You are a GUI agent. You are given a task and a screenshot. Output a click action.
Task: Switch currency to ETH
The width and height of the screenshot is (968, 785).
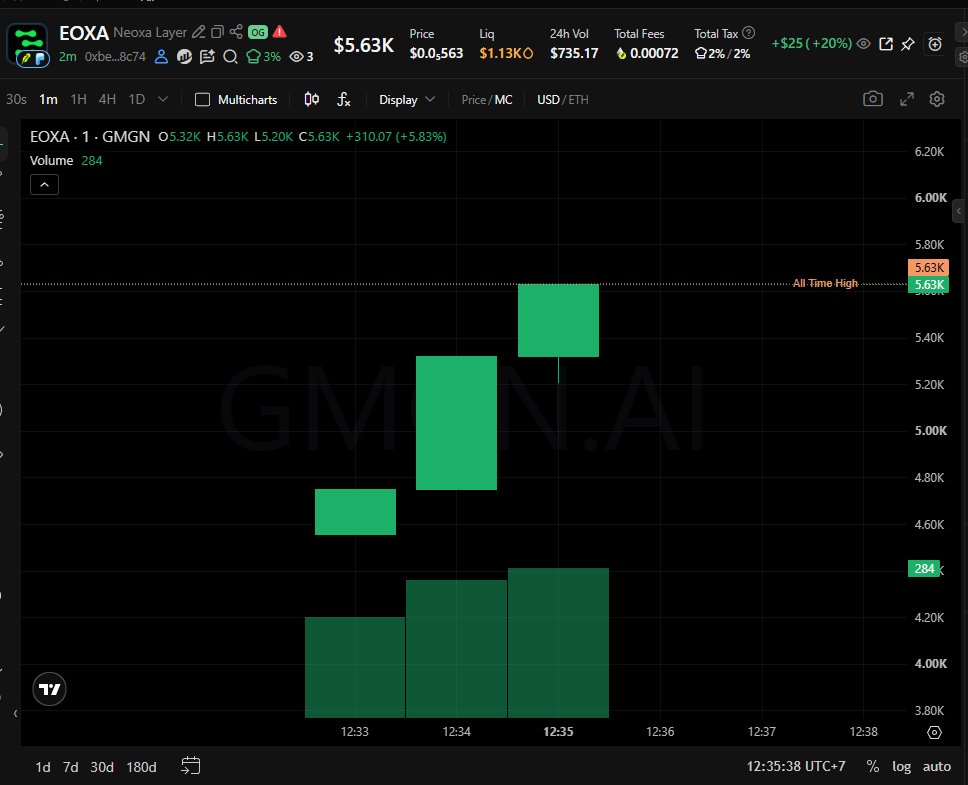point(578,100)
